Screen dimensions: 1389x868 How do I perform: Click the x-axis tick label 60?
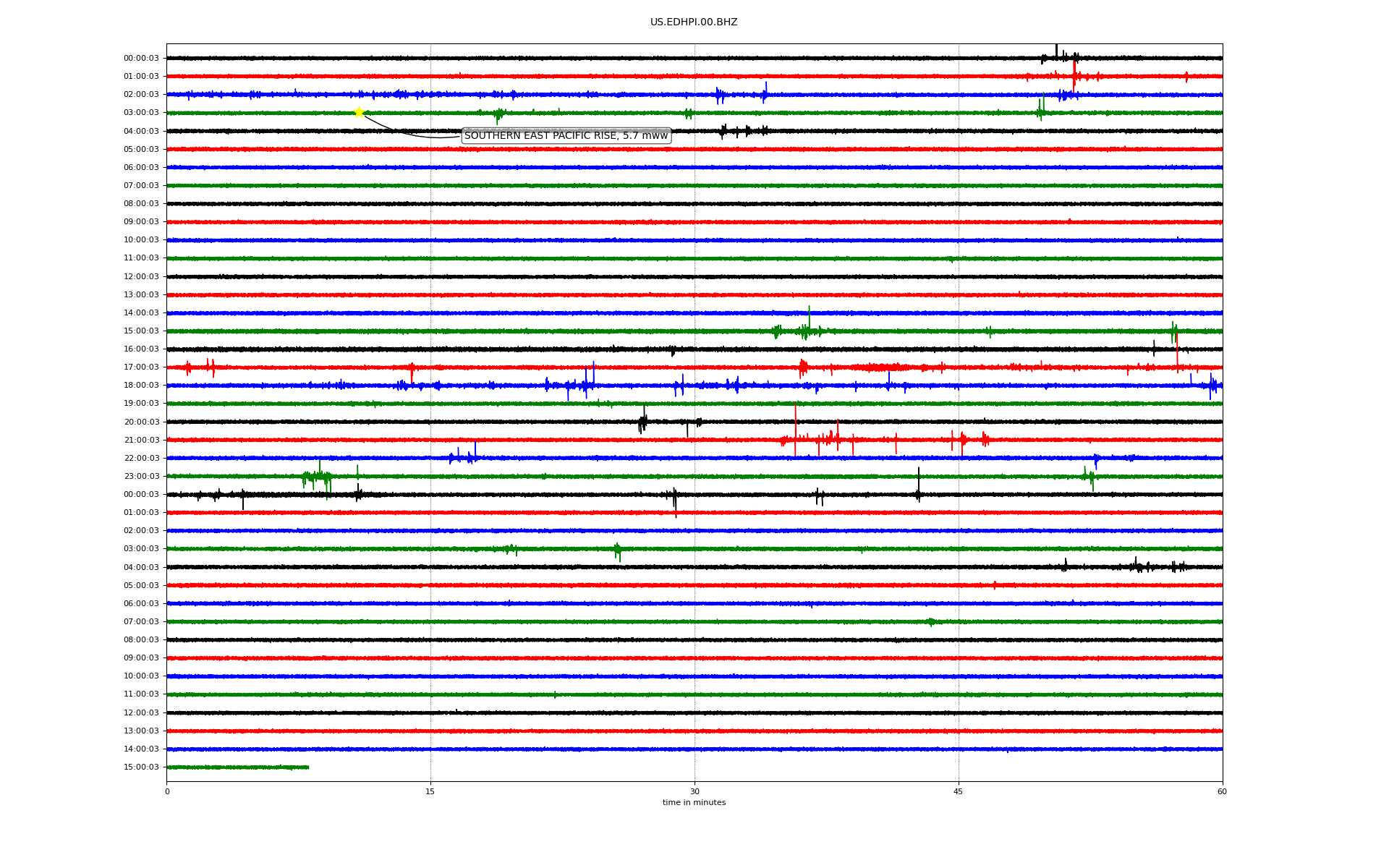1222,791
